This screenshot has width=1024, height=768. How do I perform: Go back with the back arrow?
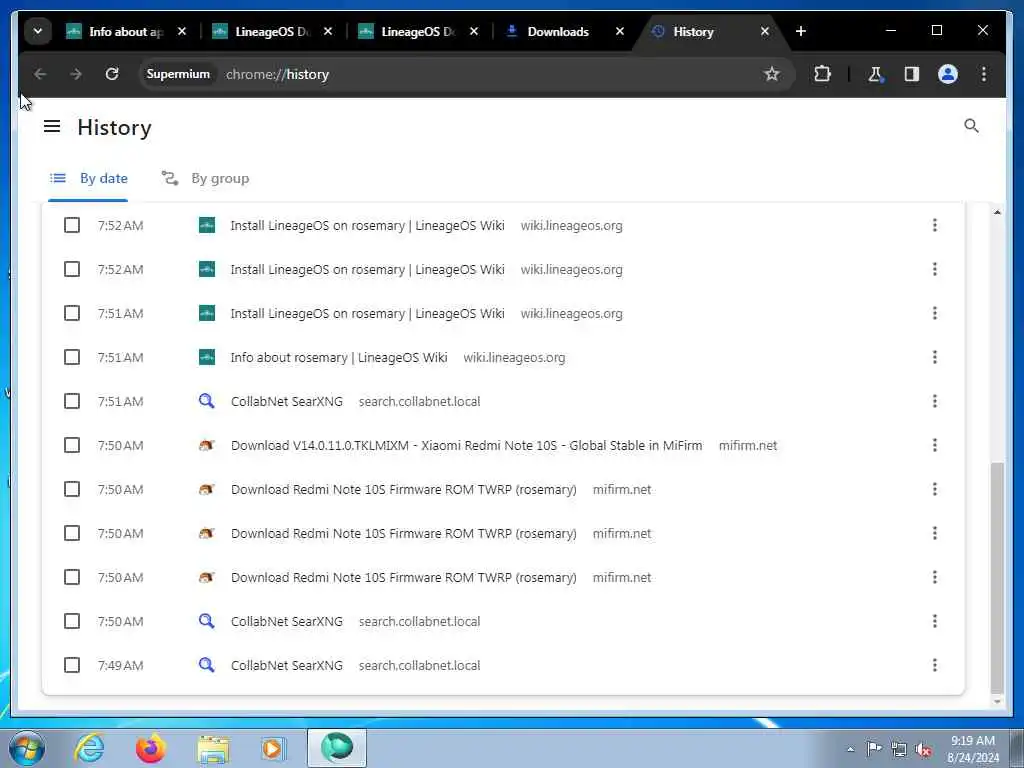tap(40, 74)
